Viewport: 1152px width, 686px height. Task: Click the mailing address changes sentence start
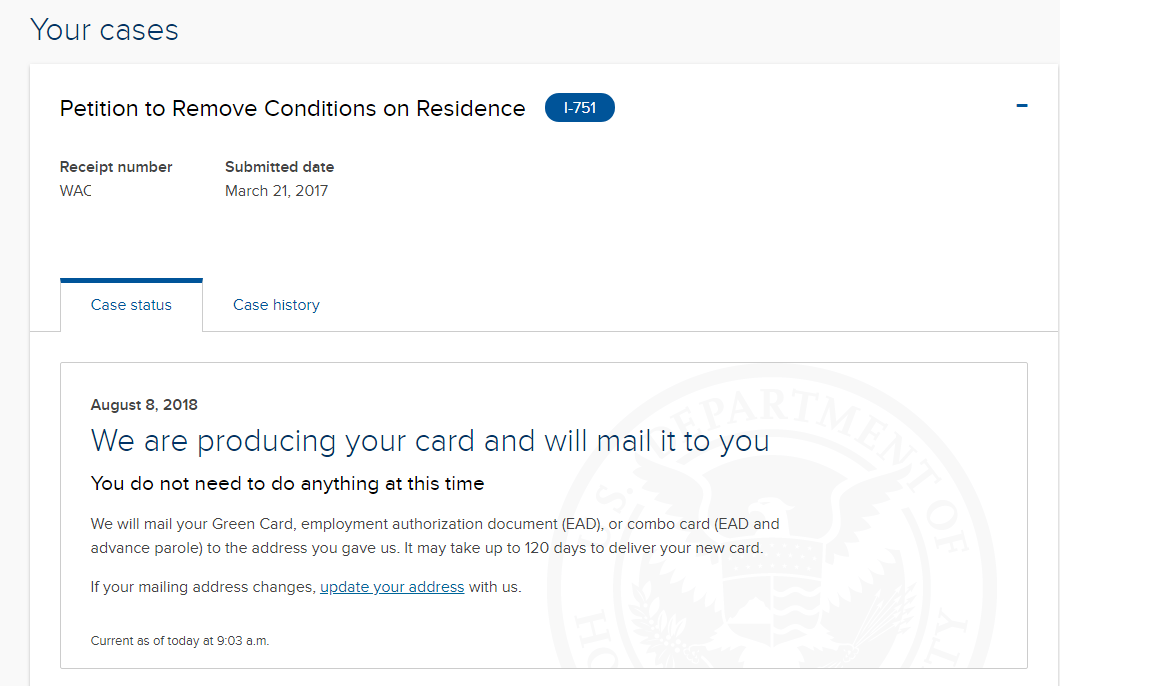coord(203,587)
